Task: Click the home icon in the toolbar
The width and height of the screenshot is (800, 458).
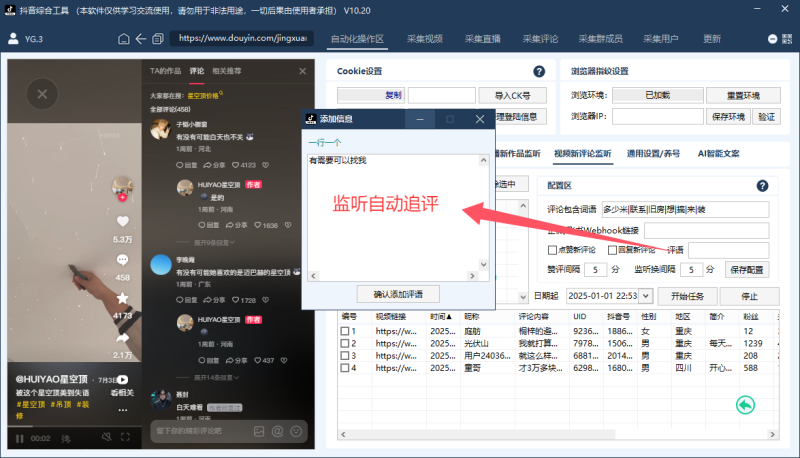Action: tap(123, 39)
